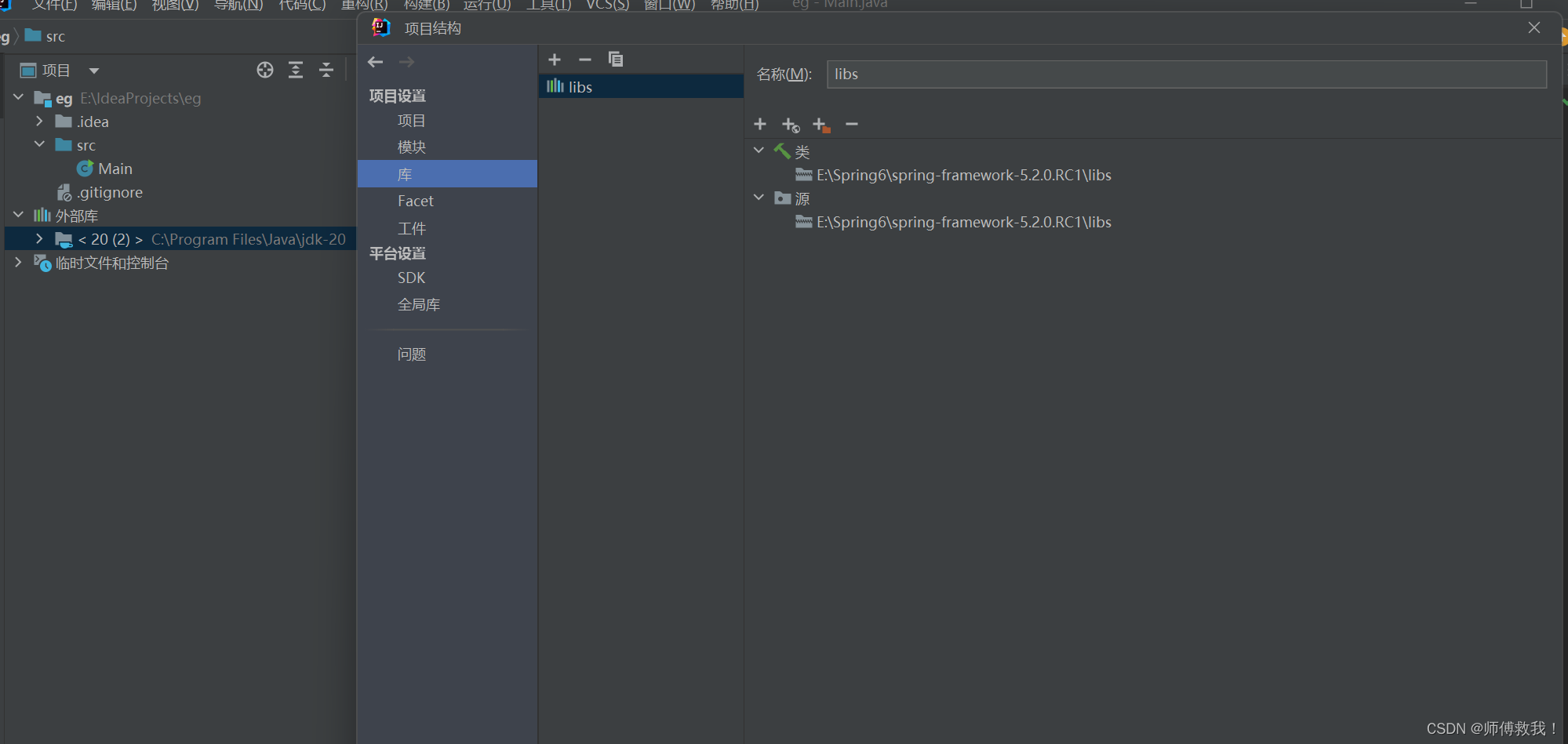Expand all in project tool window
Screen dimensions: 1568x744
point(296,70)
